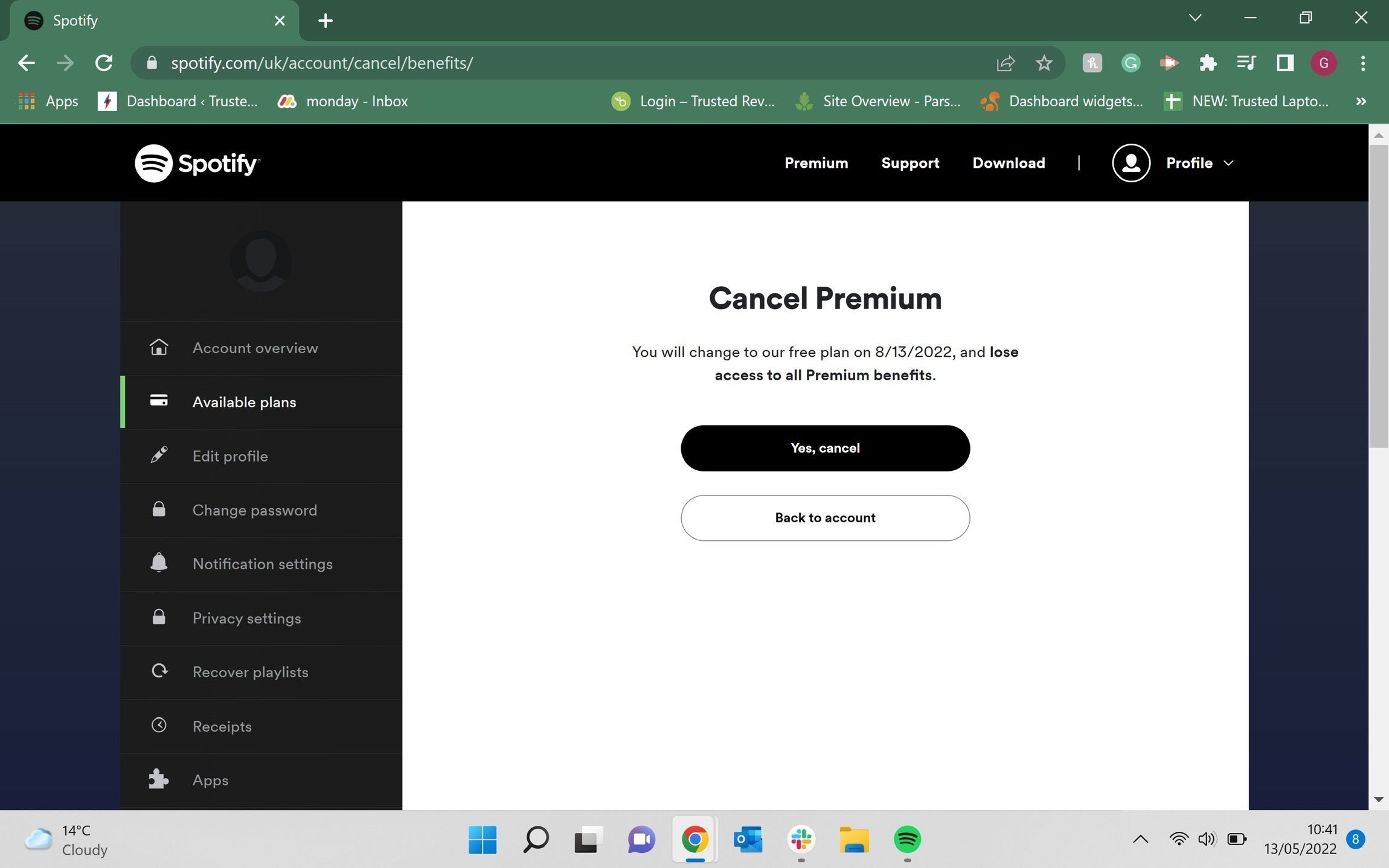This screenshot has width=1389, height=868.
Task: Open the Premium header menu item
Action: (x=816, y=163)
